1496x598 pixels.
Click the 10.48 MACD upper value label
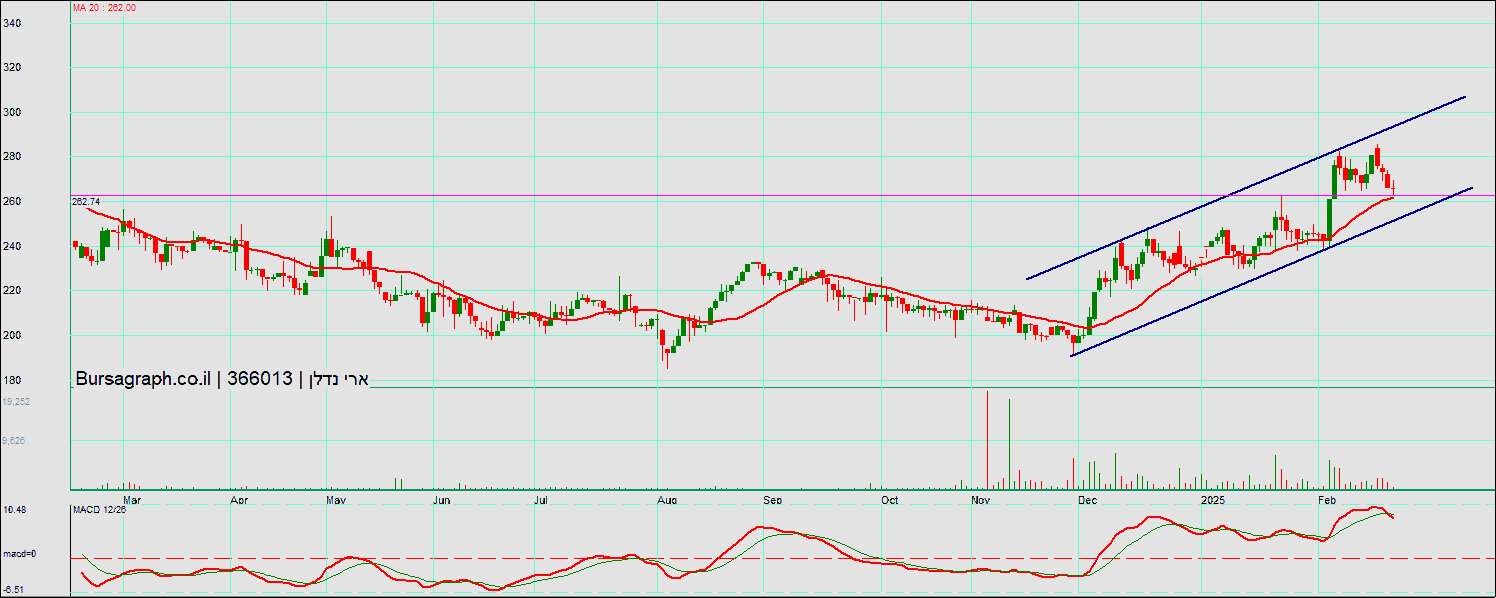(x=15, y=510)
